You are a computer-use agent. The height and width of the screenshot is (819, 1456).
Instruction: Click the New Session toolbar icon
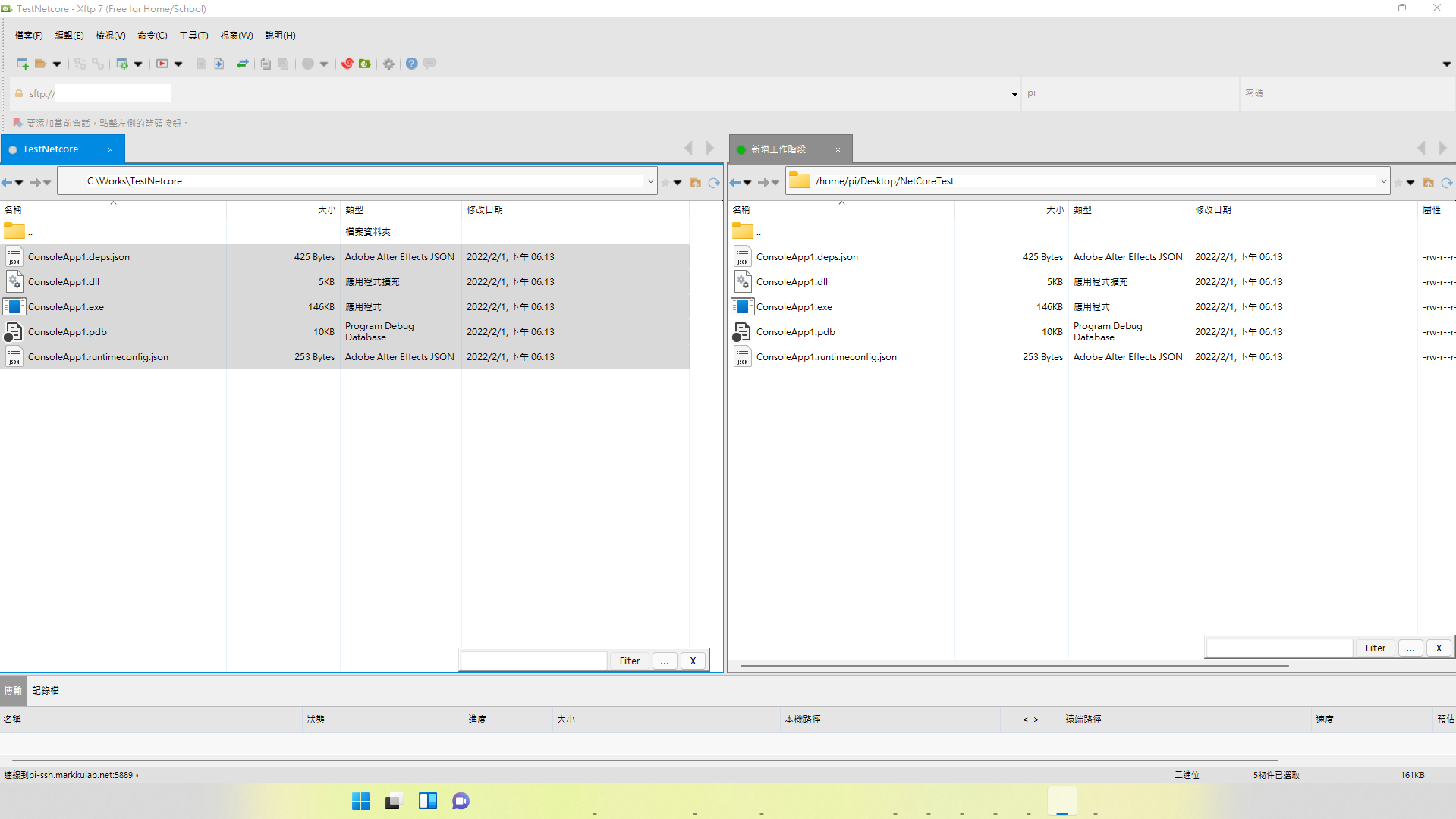[x=22, y=64]
